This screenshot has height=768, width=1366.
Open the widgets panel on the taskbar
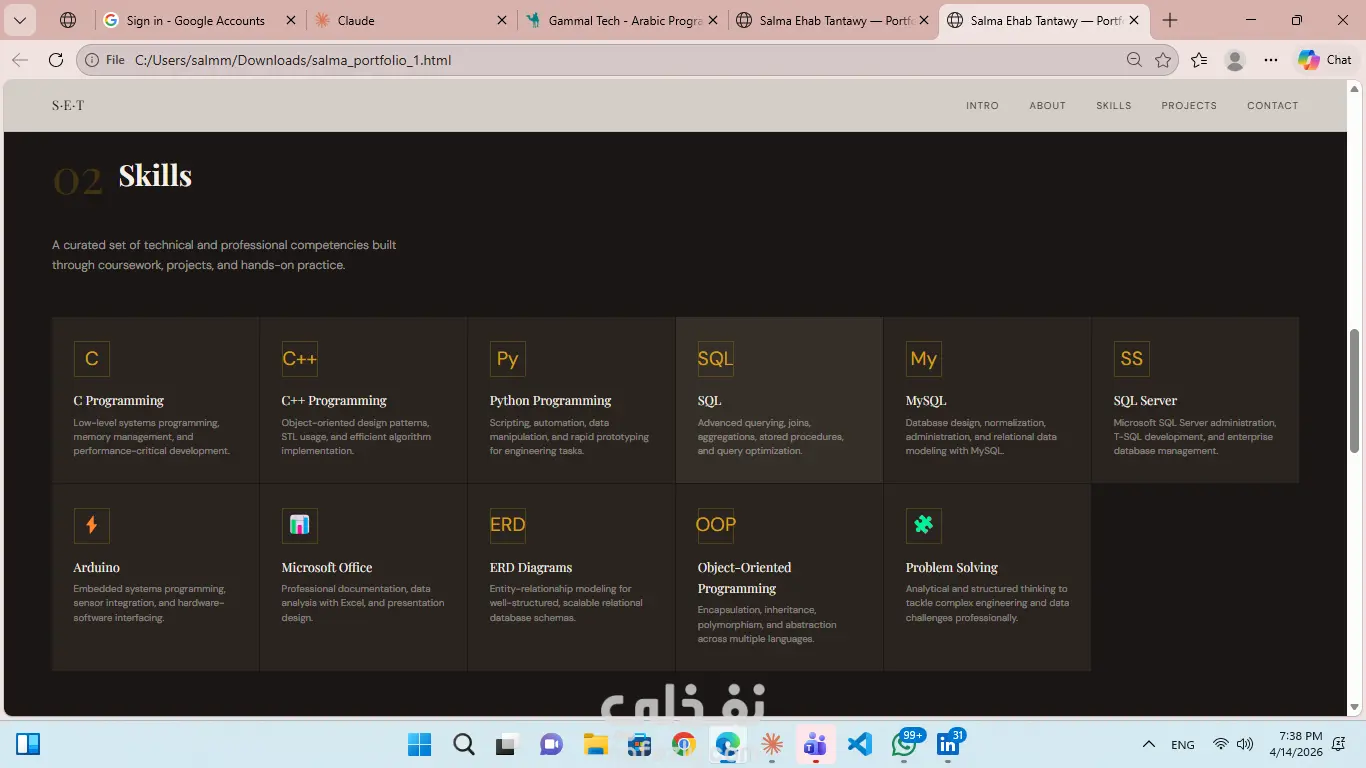coord(28,744)
